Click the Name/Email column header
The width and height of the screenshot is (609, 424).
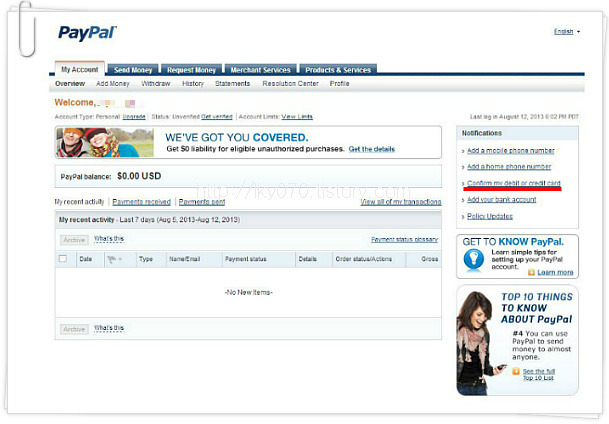point(184,259)
